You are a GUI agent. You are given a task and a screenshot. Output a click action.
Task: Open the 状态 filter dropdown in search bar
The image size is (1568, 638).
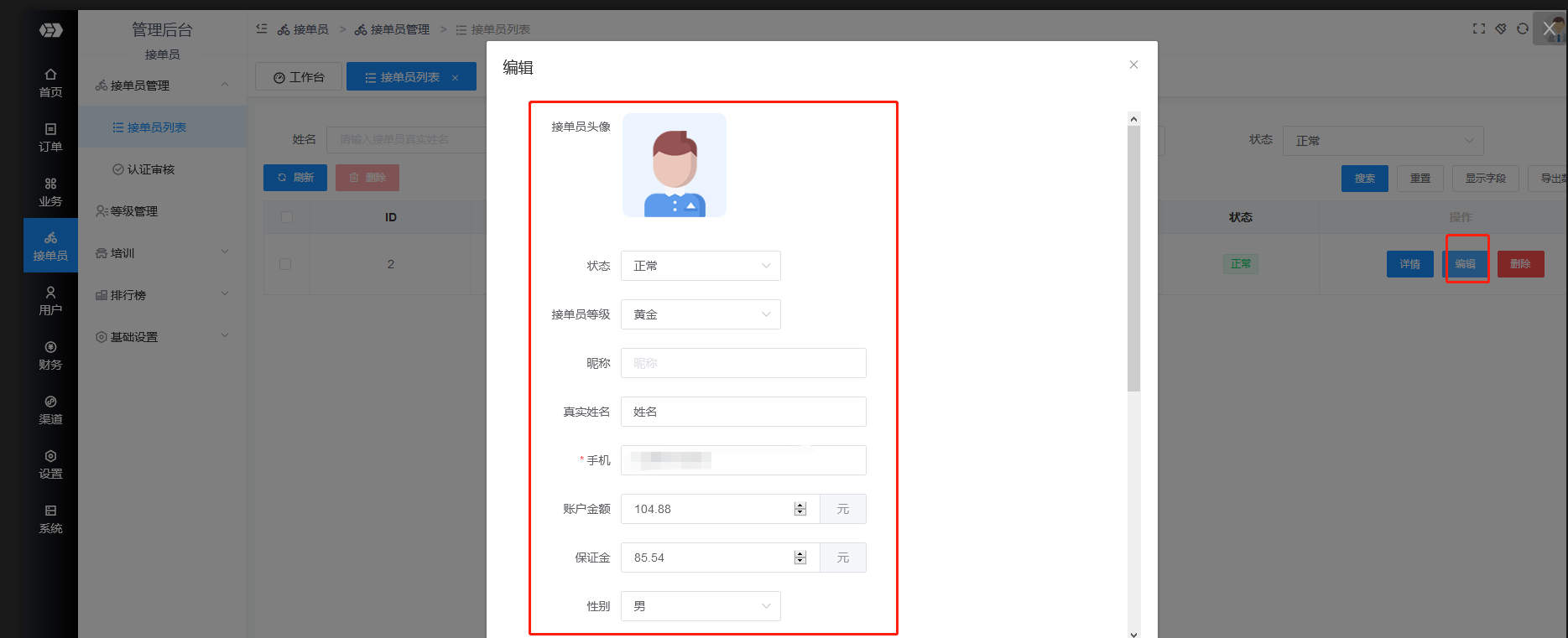pyautogui.click(x=1383, y=141)
